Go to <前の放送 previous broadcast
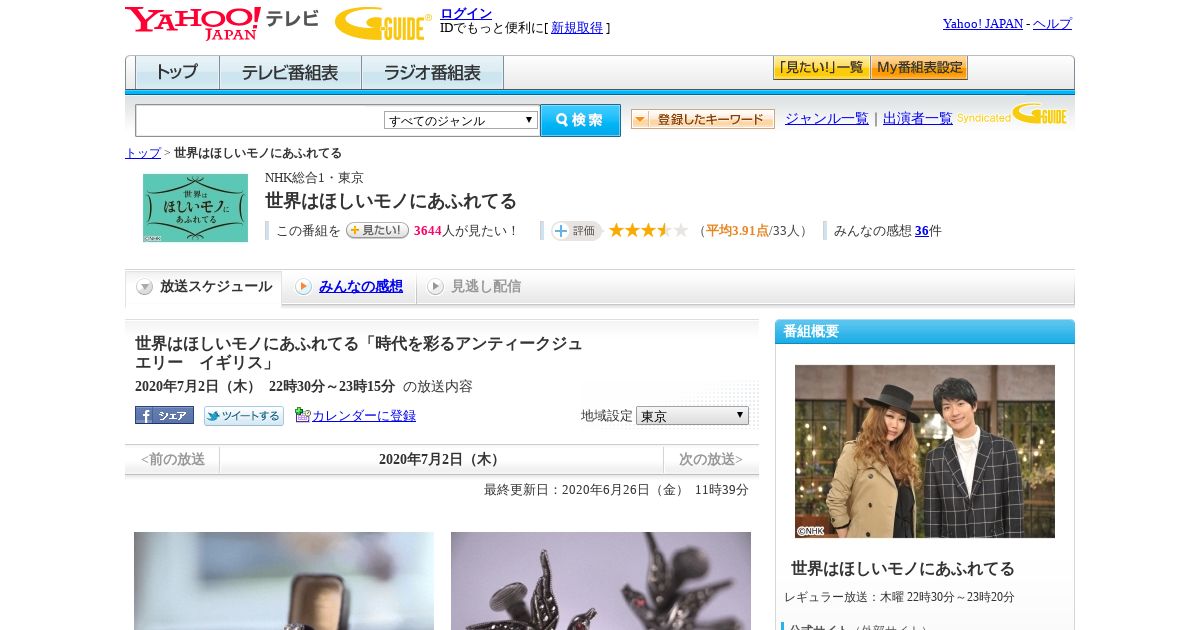 pos(172,460)
